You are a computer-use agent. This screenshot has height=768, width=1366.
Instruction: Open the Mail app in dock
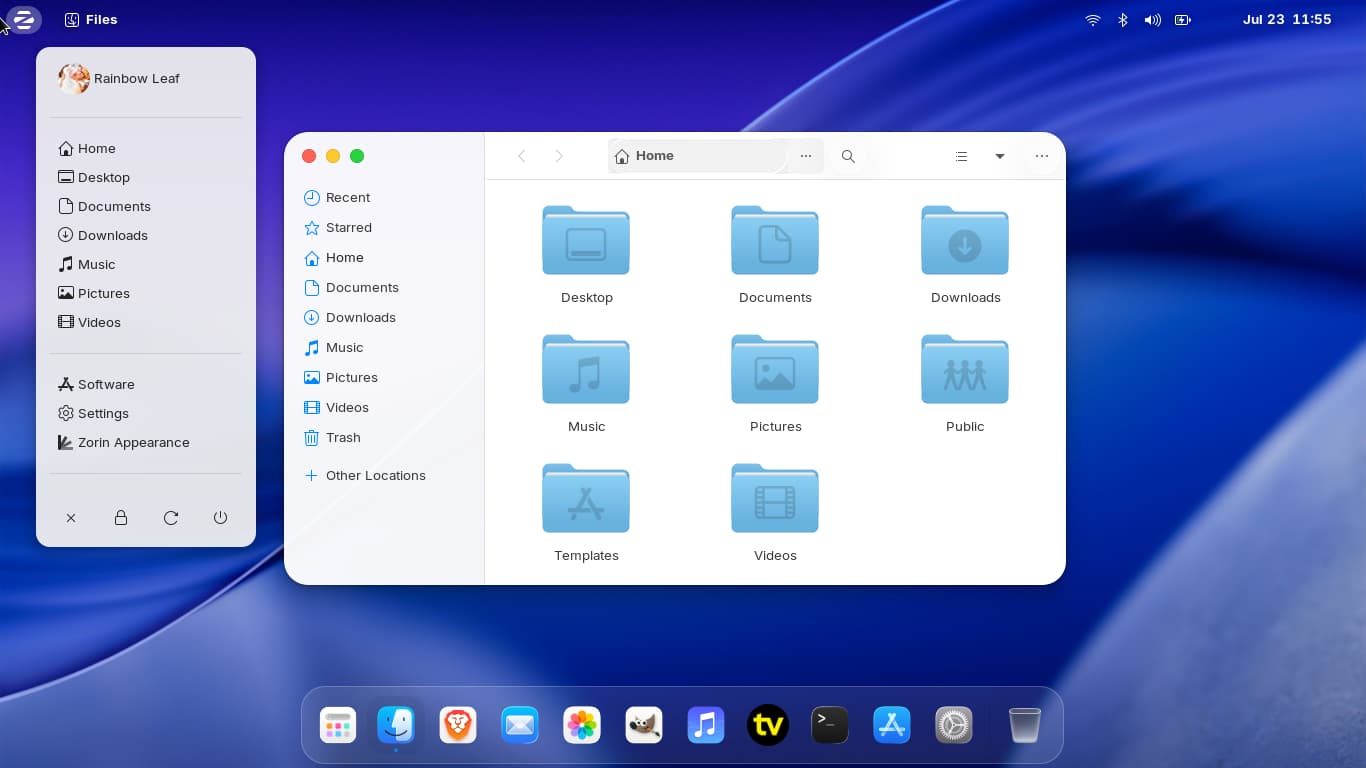coord(520,725)
